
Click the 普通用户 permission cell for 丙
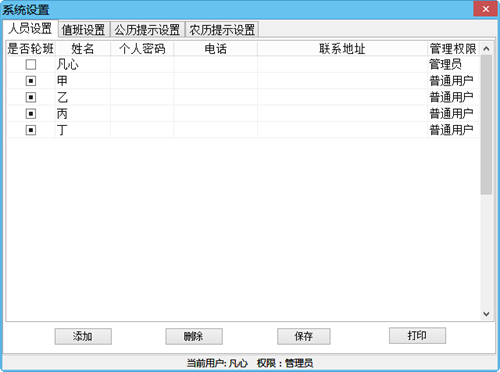click(x=453, y=114)
